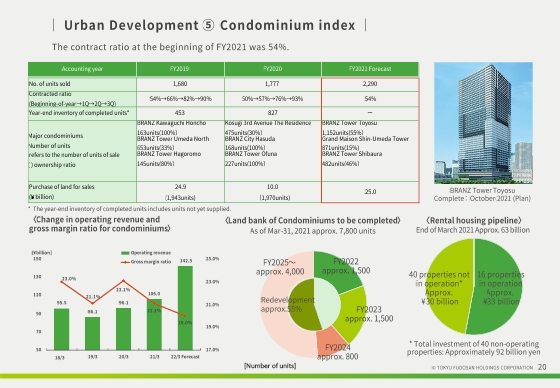Click the 'Redevelopment approx. 55%' label
The width and height of the screenshot is (560, 388).
(x=288, y=304)
